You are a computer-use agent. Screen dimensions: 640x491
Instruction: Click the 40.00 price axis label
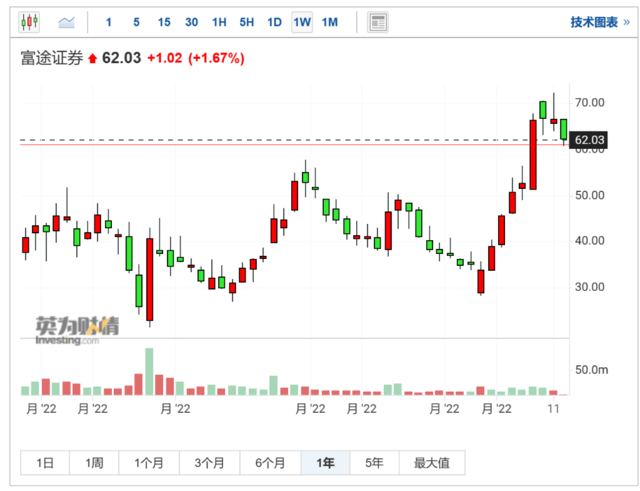(x=589, y=241)
